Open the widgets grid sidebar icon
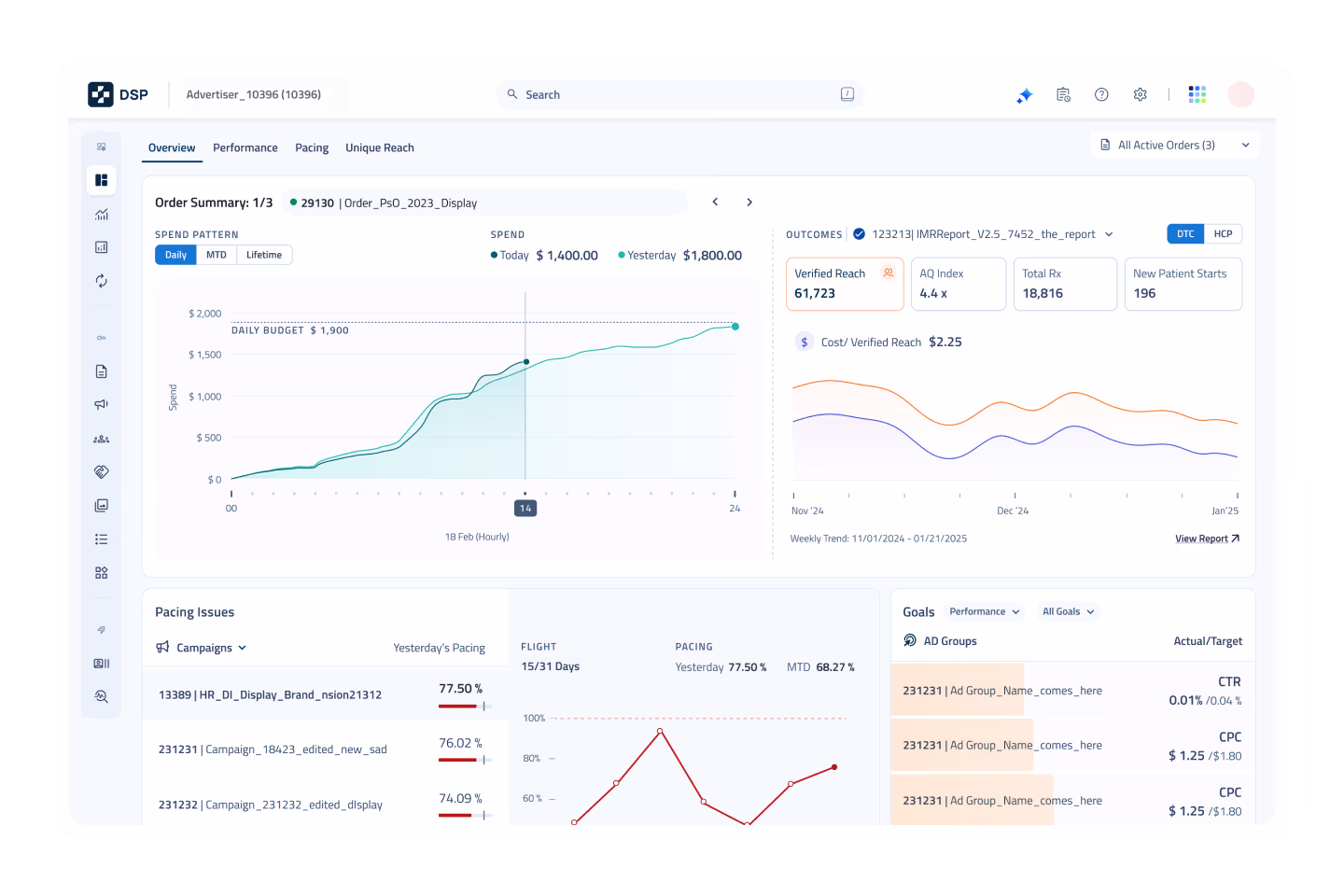1344x896 pixels. [101, 573]
